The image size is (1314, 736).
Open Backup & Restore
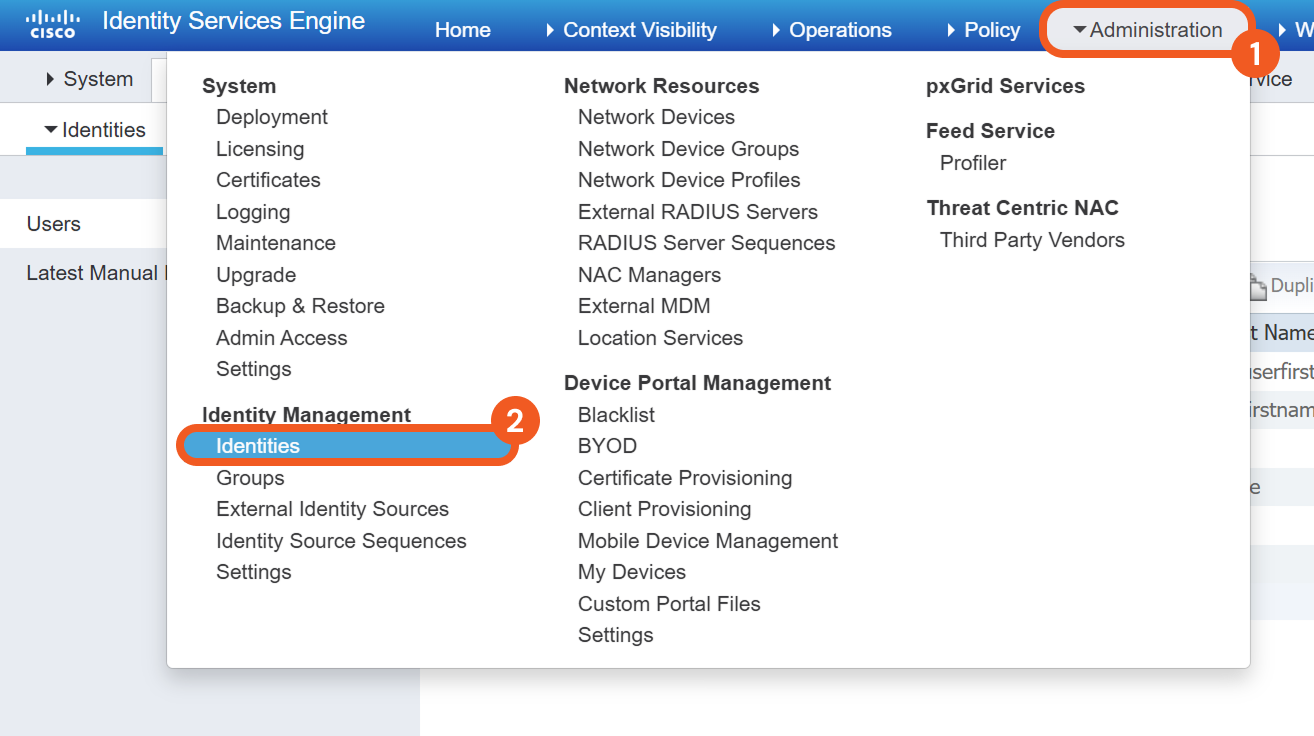pos(300,306)
